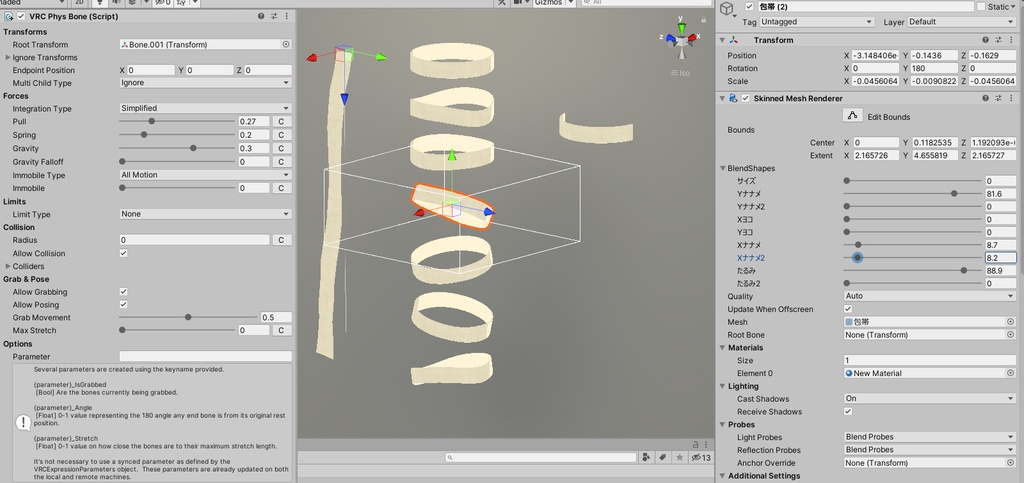Open Integration Type dropdown showing Simplified
The width and height of the screenshot is (1024, 483).
(x=205, y=108)
